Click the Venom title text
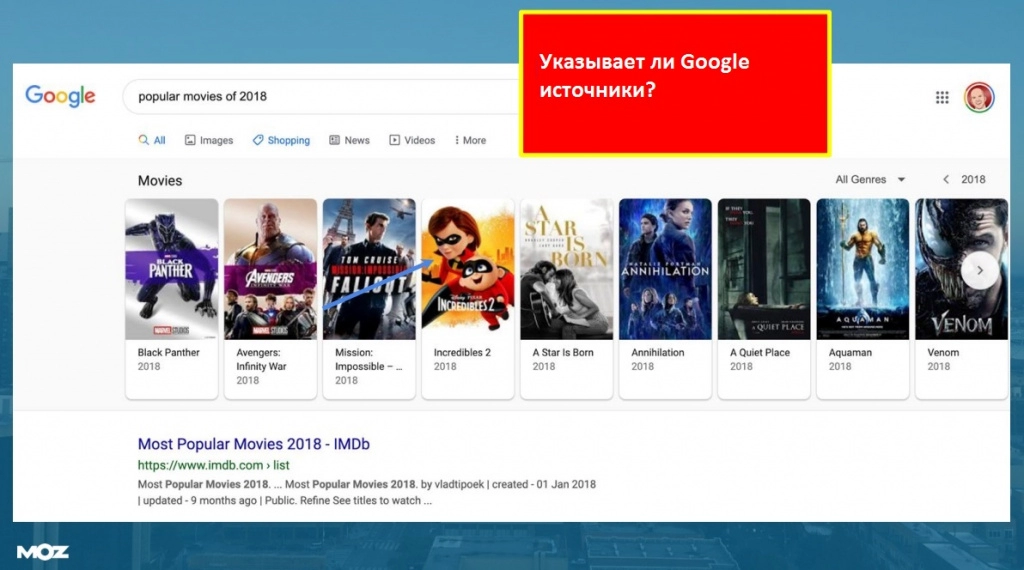 coord(943,353)
